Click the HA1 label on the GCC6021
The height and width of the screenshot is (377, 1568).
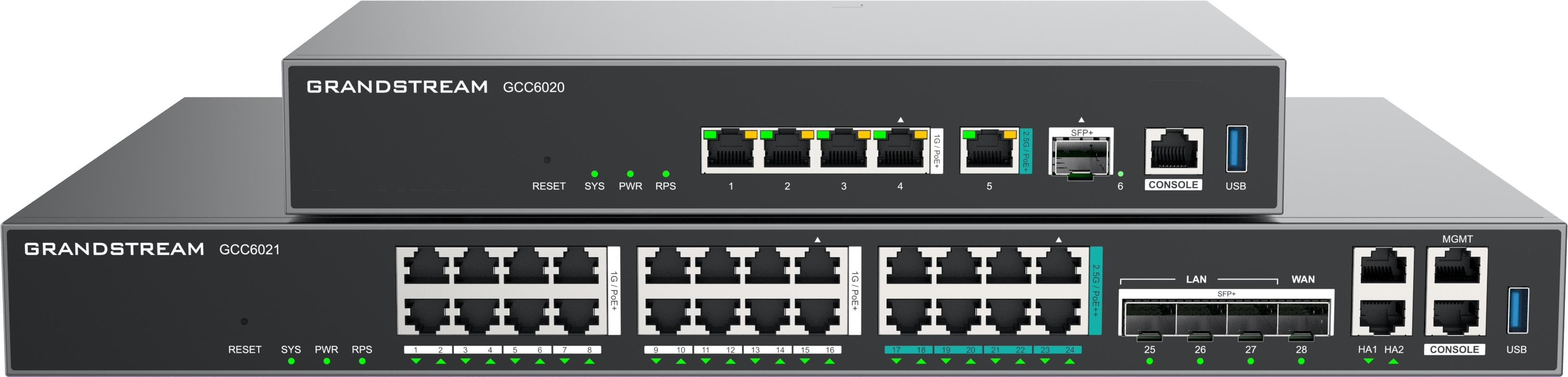tap(1367, 350)
